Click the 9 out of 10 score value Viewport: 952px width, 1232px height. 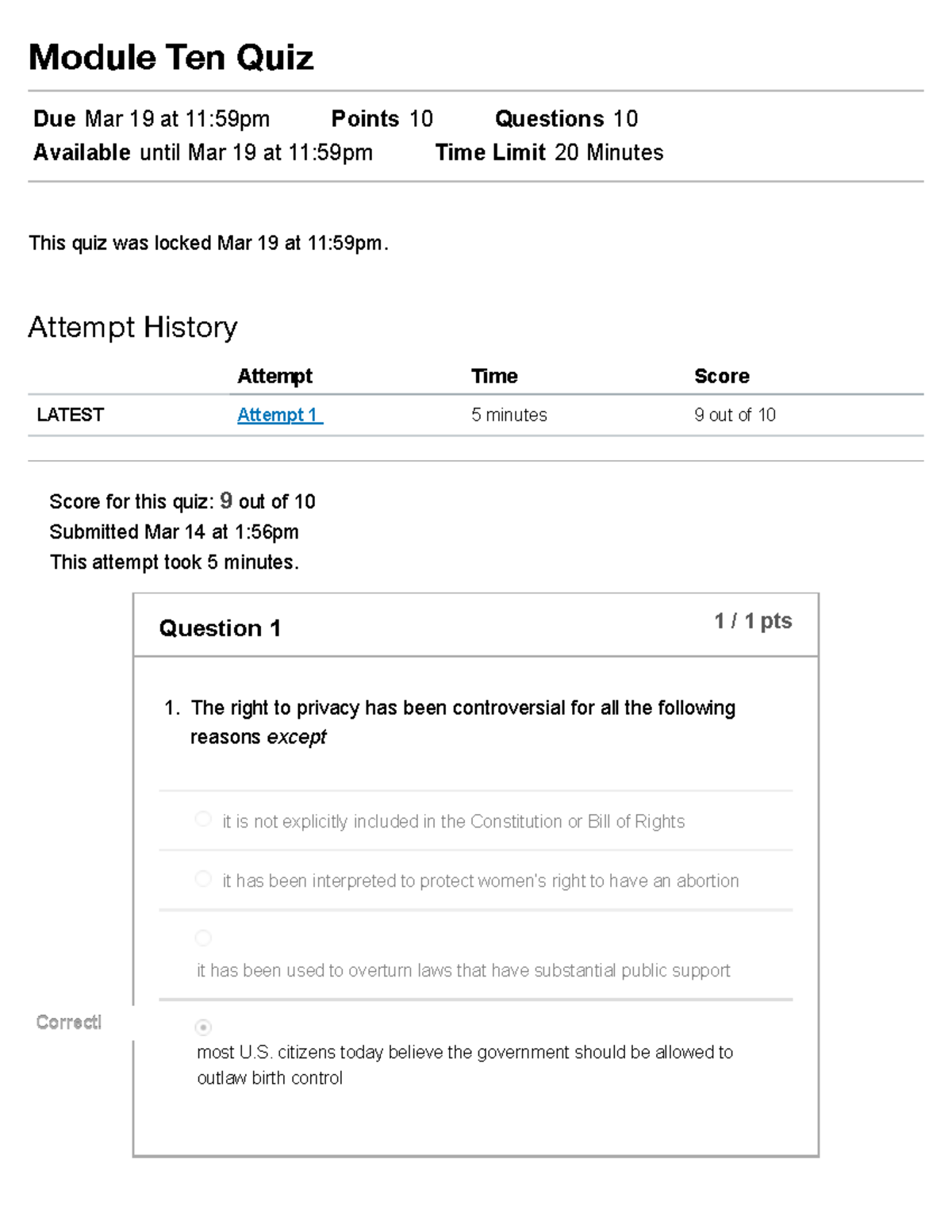735,414
